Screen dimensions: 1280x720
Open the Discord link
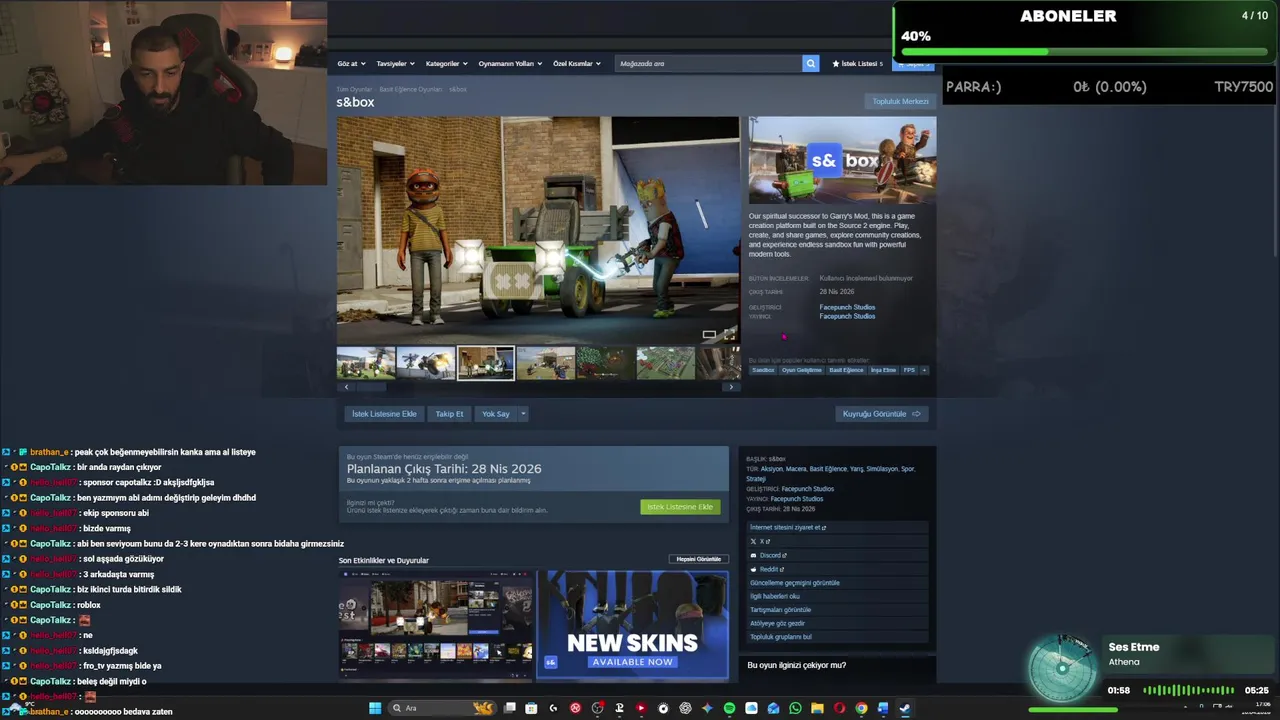coord(769,555)
